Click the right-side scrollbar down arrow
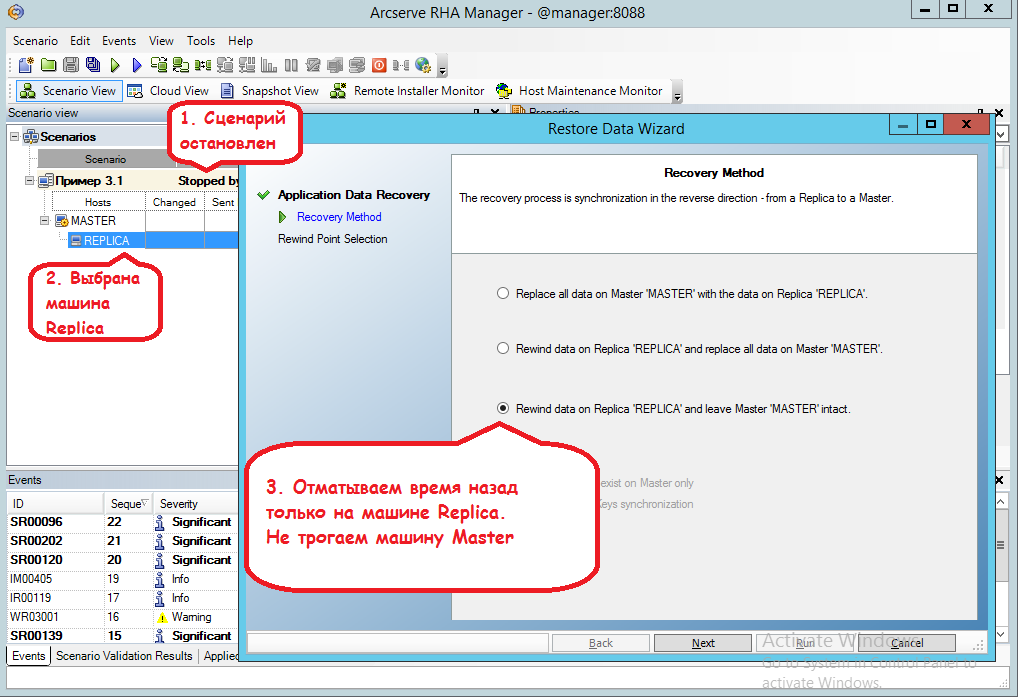 [x=1000, y=634]
